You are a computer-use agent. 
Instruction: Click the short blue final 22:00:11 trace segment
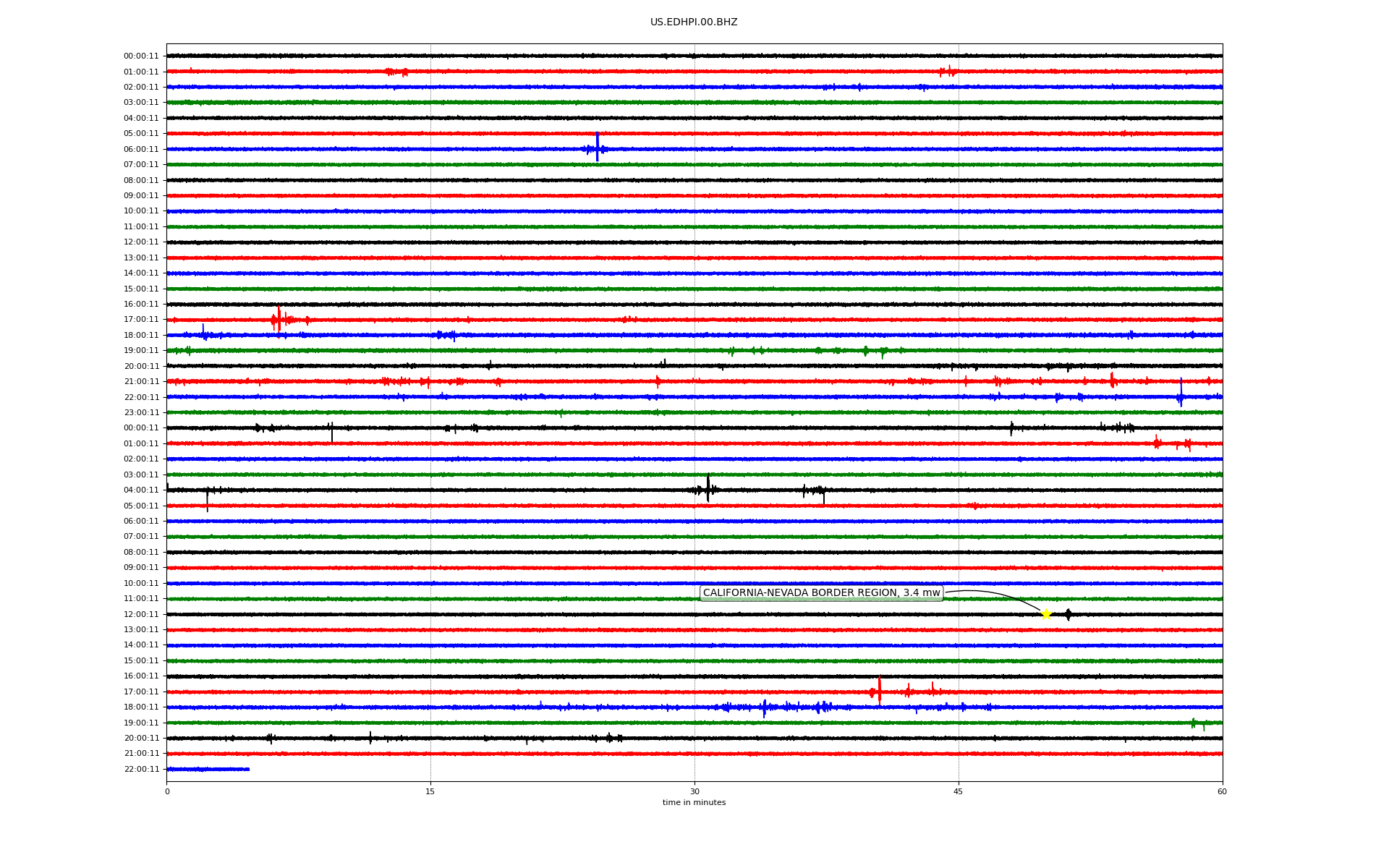click(208, 769)
